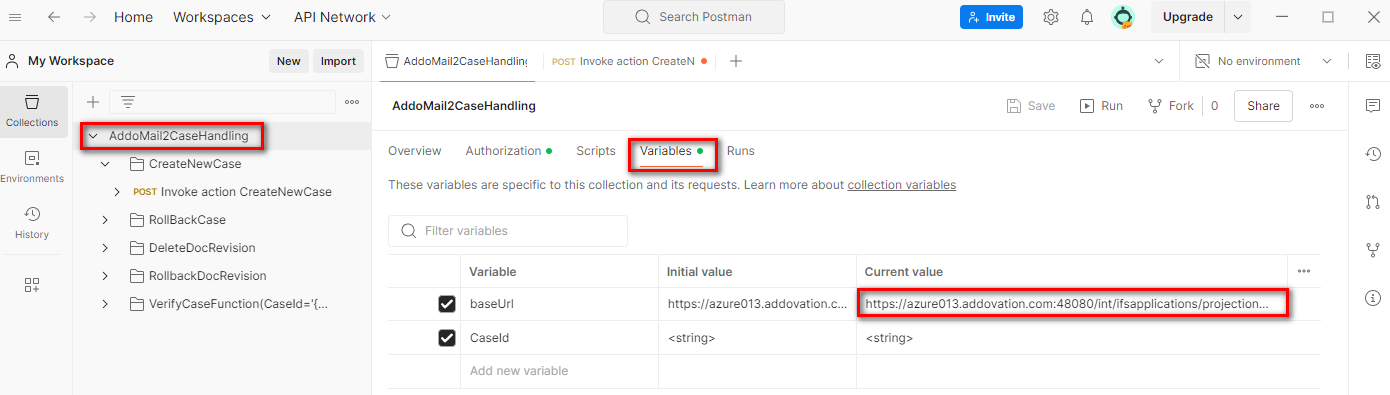Click the Filter variables field
The image size is (1390, 395).
(x=508, y=231)
